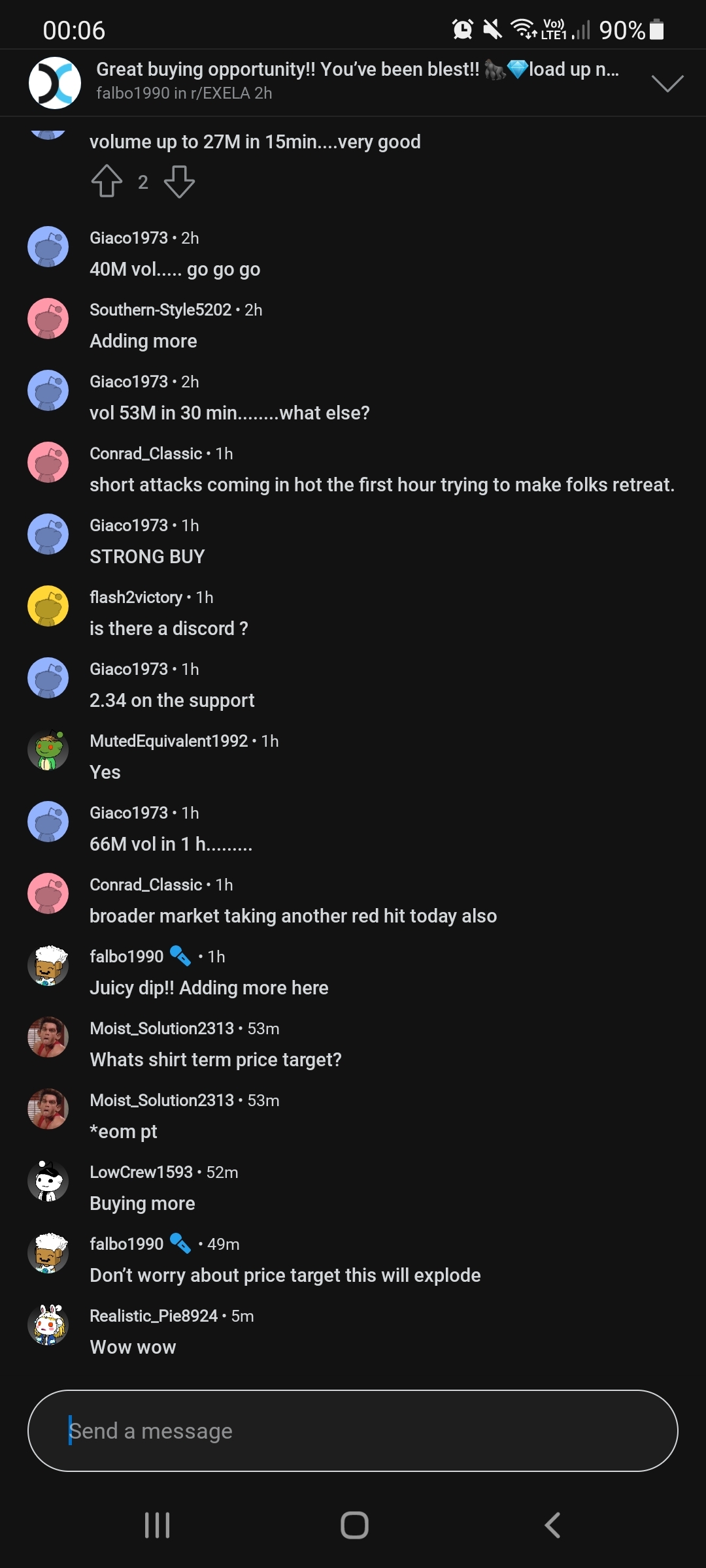Viewport: 706px width, 1568px height.
Task: Open LowCrew1593's avatar
Action: click(48, 1181)
